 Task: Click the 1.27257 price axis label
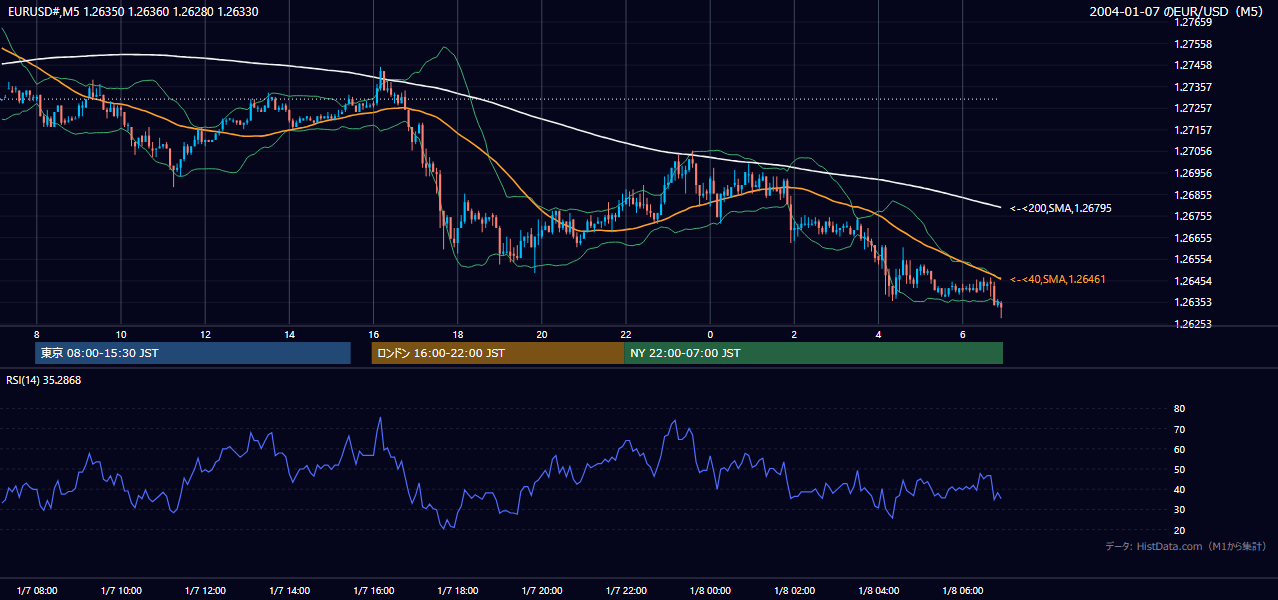click(1193, 108)
